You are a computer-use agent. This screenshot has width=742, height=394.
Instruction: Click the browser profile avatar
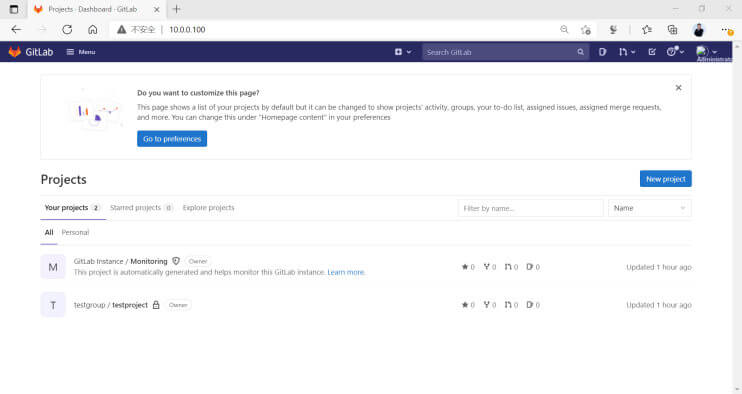click(698, 30)
